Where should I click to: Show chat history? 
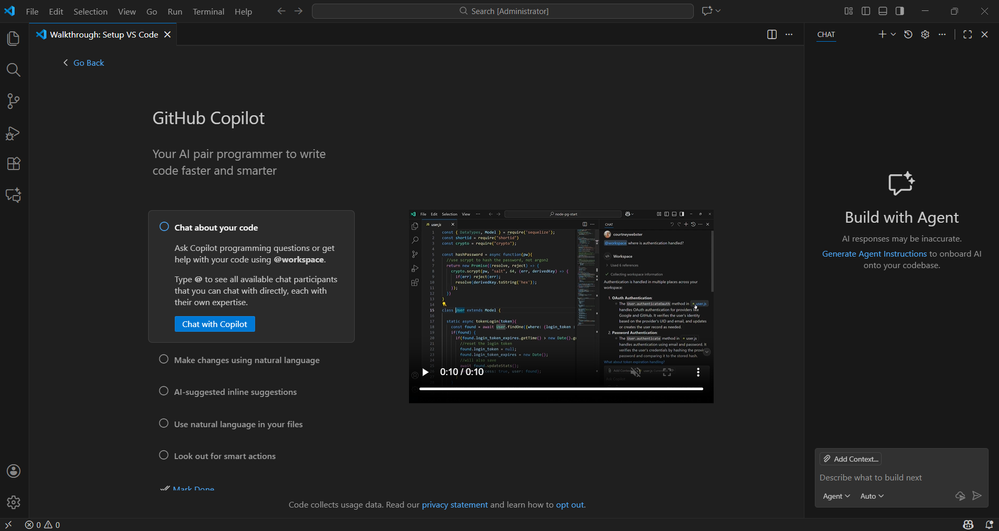coord(909,34)
